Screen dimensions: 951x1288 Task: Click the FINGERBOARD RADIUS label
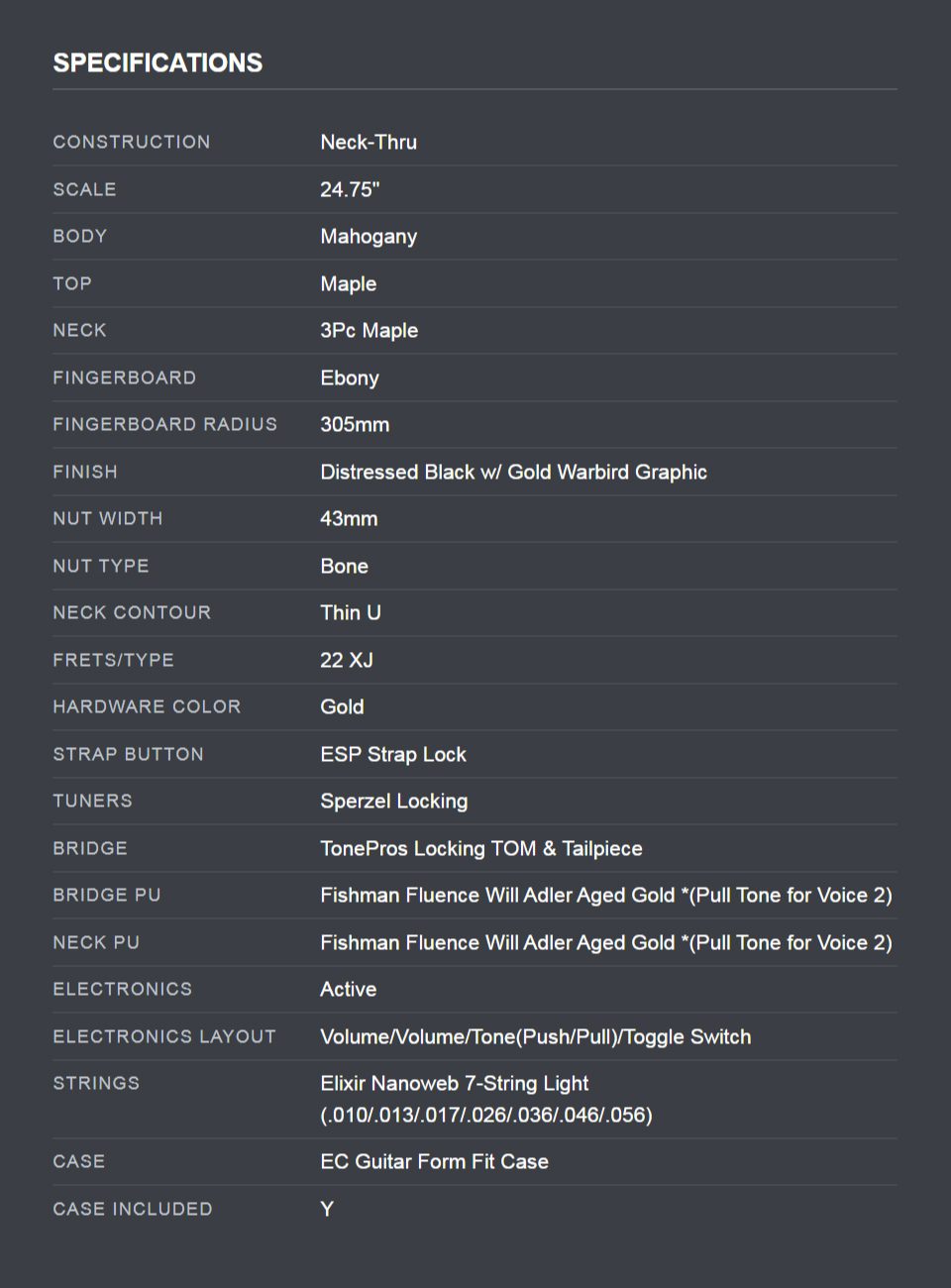[x=164, y=424]
